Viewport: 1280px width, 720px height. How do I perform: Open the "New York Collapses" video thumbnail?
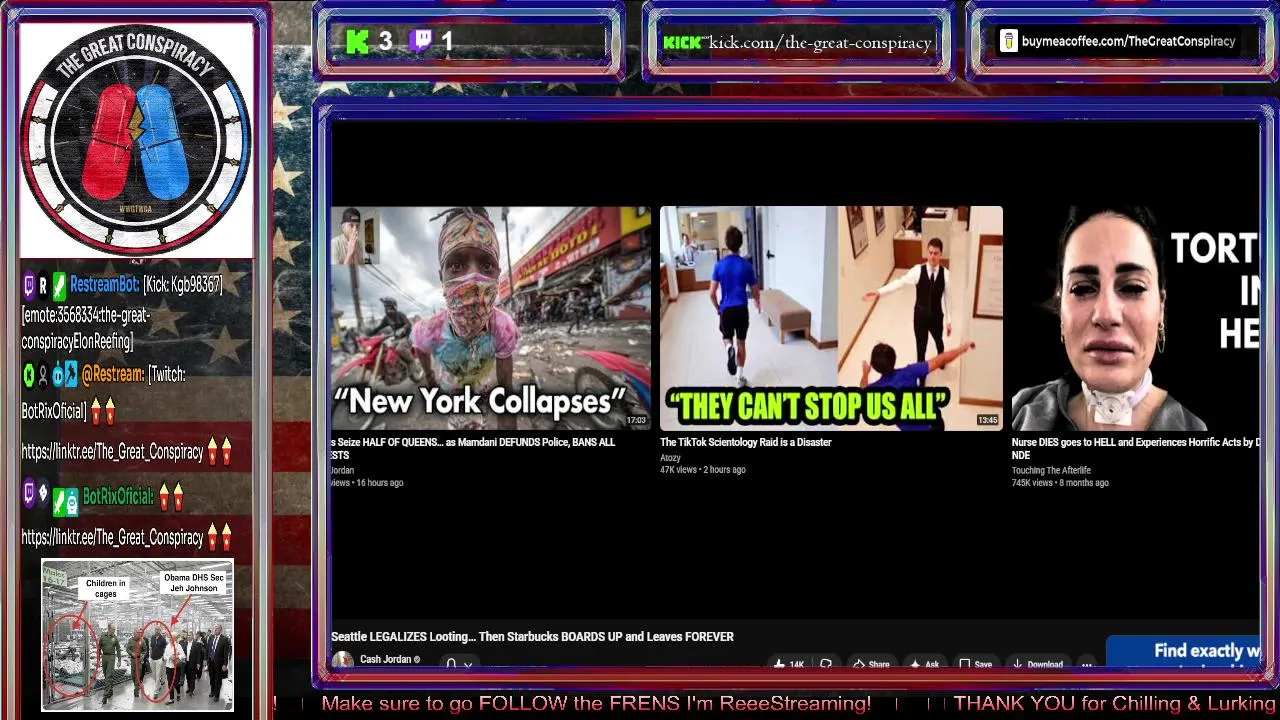[x=491, y=318]
